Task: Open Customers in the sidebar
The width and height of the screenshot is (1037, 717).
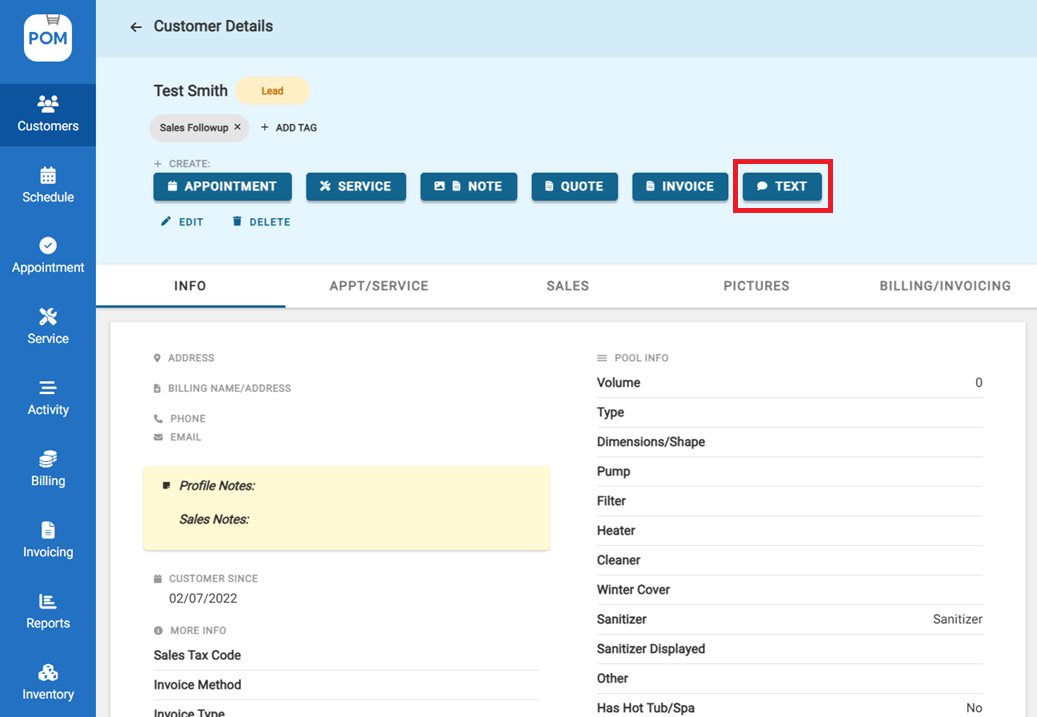Action: click(x=48, y=114)
